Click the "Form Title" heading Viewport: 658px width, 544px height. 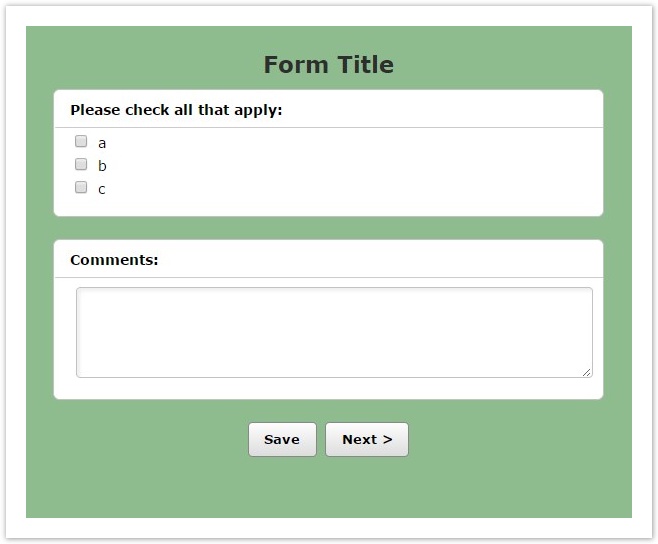pyautogui.click(x=328, y=65)
